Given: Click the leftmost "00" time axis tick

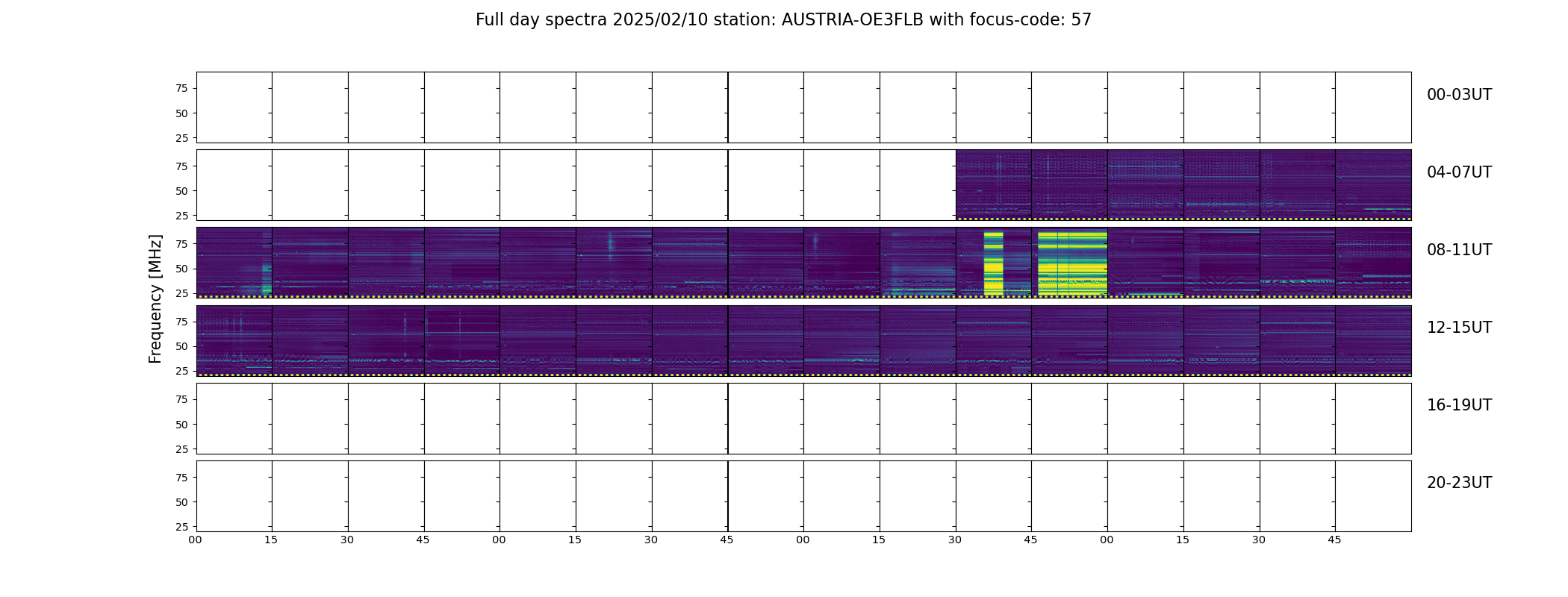Looking at the screenshot, I should [196, 540].
